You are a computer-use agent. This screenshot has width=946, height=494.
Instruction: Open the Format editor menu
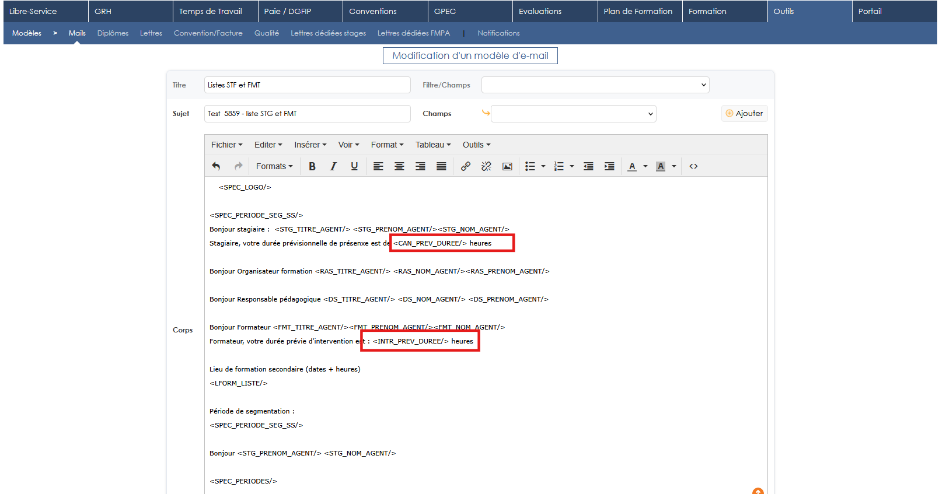pos(387,145)
